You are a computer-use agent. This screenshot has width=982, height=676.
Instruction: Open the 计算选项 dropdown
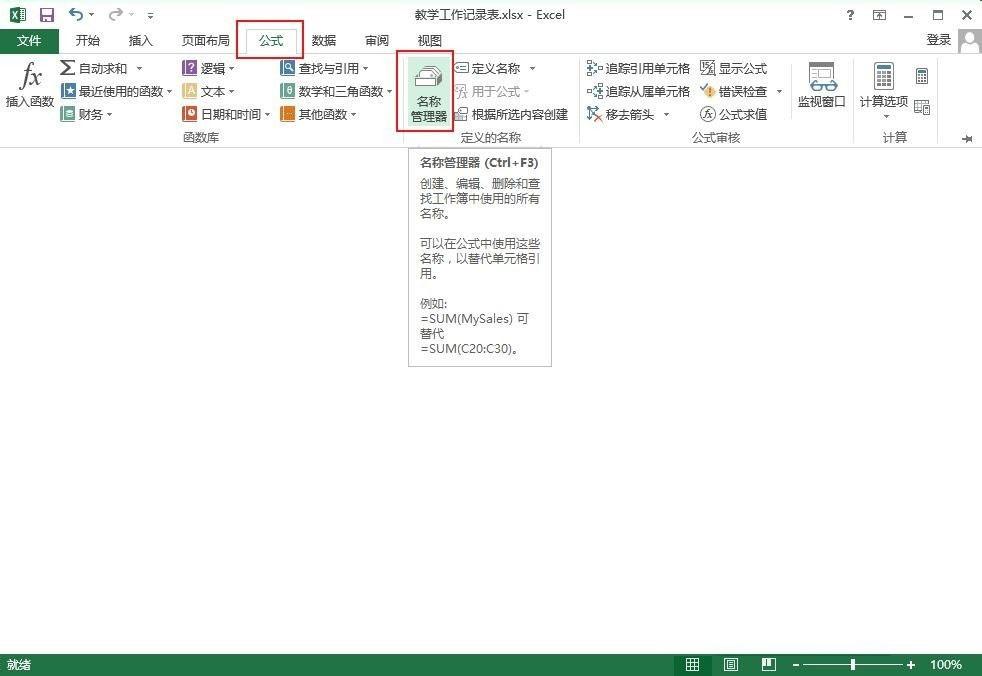(x=883, y=90)
